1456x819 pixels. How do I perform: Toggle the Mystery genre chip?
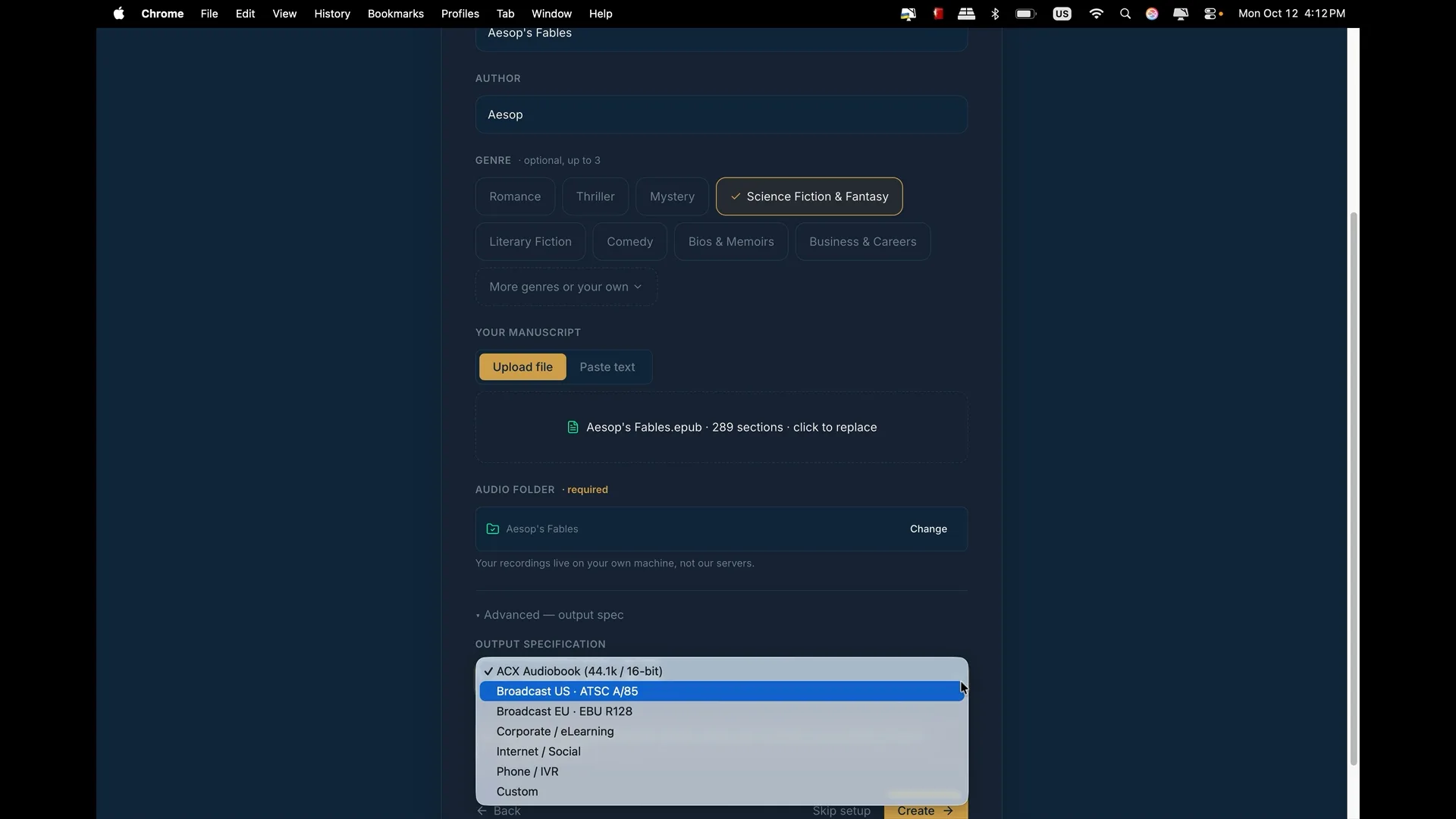[672, 196]
